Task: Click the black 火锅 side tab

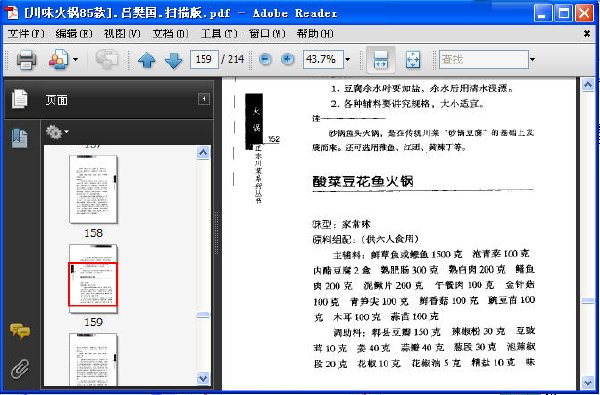Action: point(254,121)
